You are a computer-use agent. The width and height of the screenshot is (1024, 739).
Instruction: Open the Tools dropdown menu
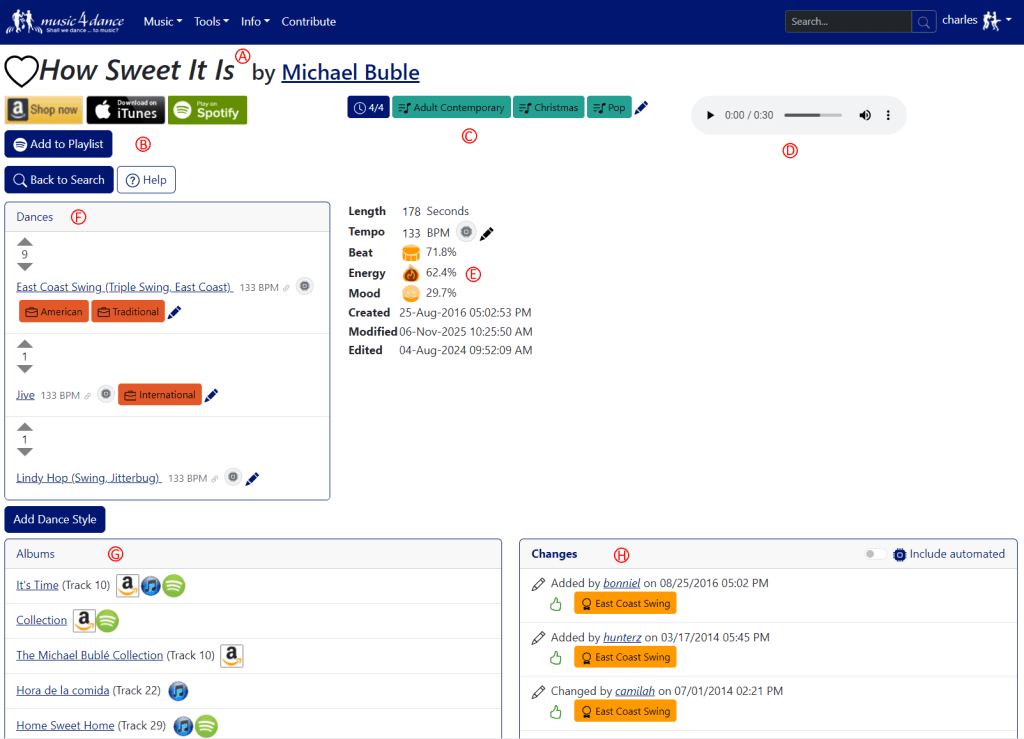pyautogui.click(x=211, y=22)
